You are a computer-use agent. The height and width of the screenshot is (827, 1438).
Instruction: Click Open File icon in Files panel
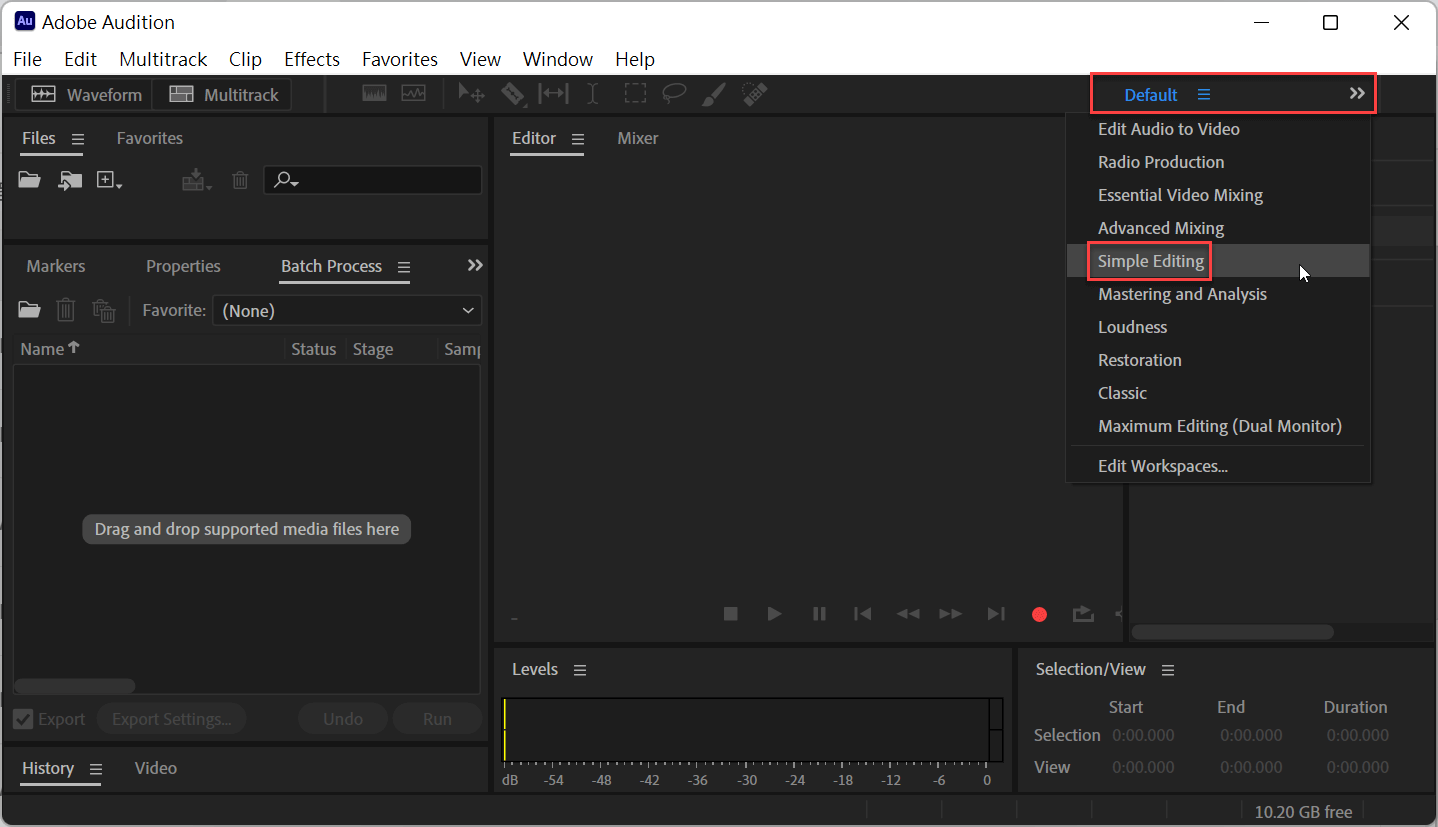coord(29,180)
